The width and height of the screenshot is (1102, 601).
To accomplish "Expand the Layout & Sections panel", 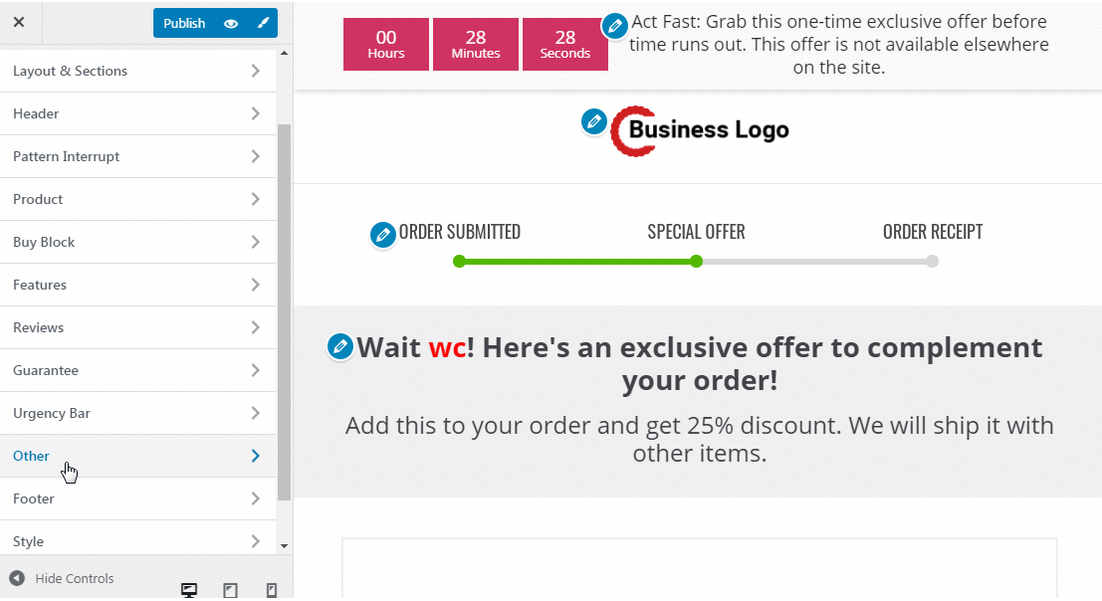I will pos(138,71).
